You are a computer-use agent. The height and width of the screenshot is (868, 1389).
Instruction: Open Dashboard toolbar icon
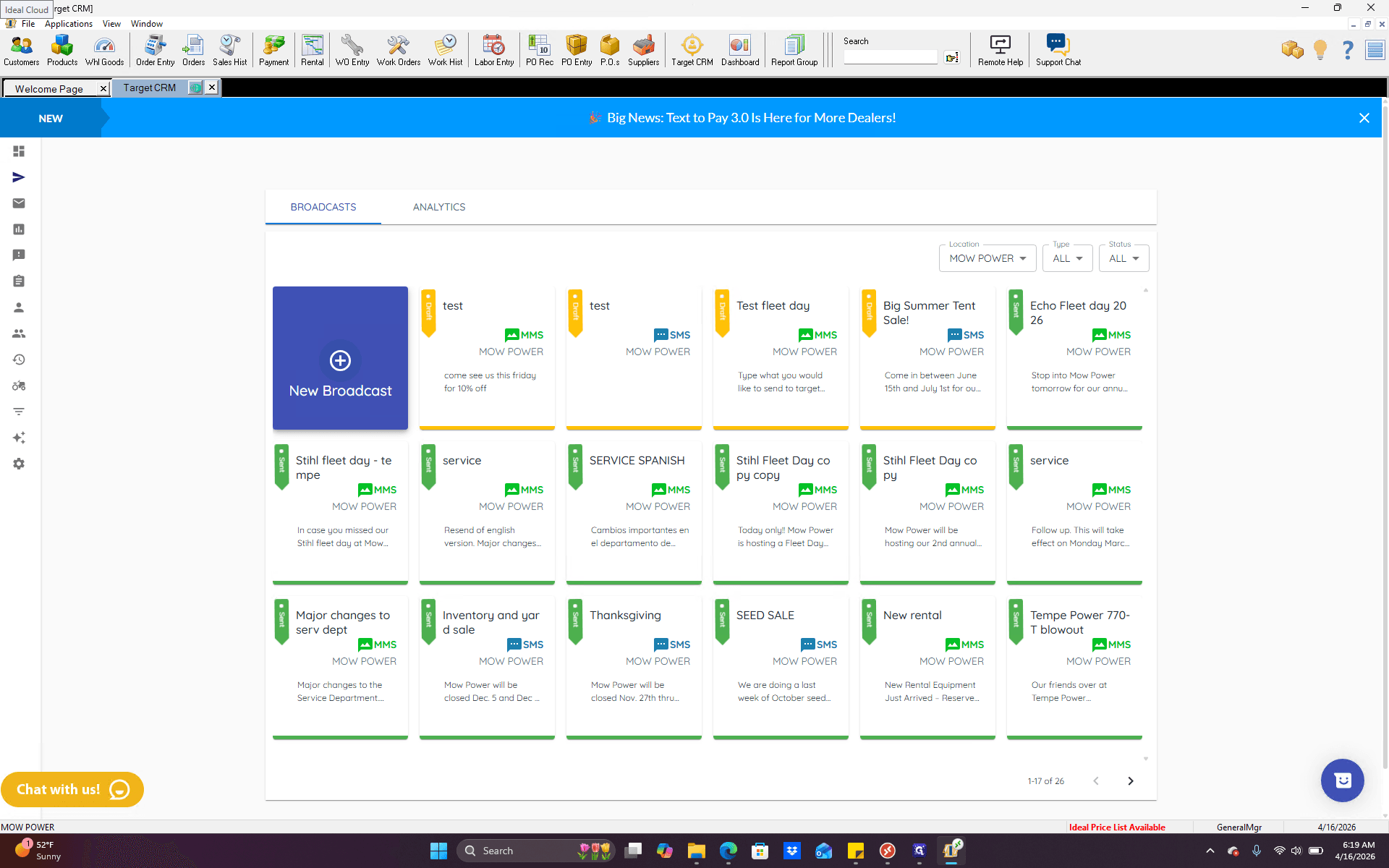pos(740,50)
